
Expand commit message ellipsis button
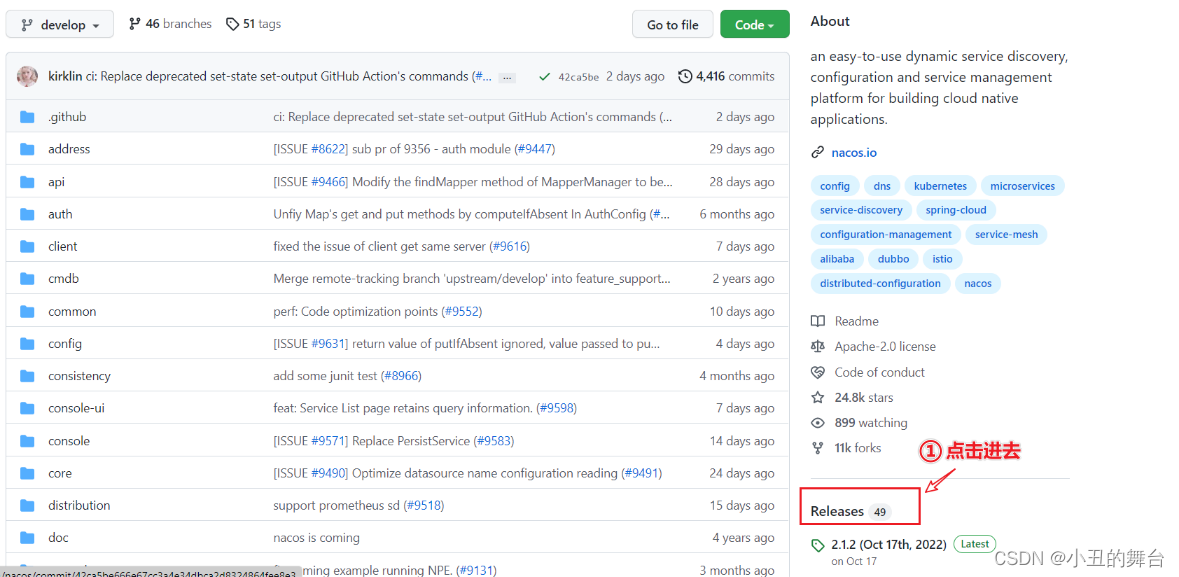coord(508,77)
